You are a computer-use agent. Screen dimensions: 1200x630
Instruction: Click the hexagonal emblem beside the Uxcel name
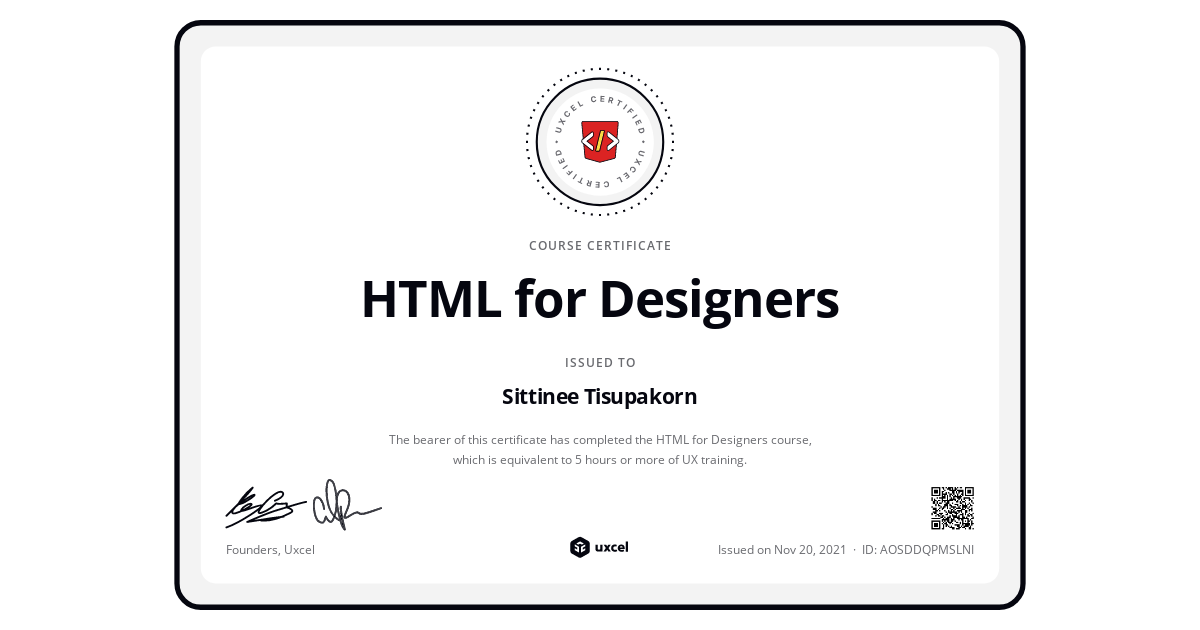point(581,547)
